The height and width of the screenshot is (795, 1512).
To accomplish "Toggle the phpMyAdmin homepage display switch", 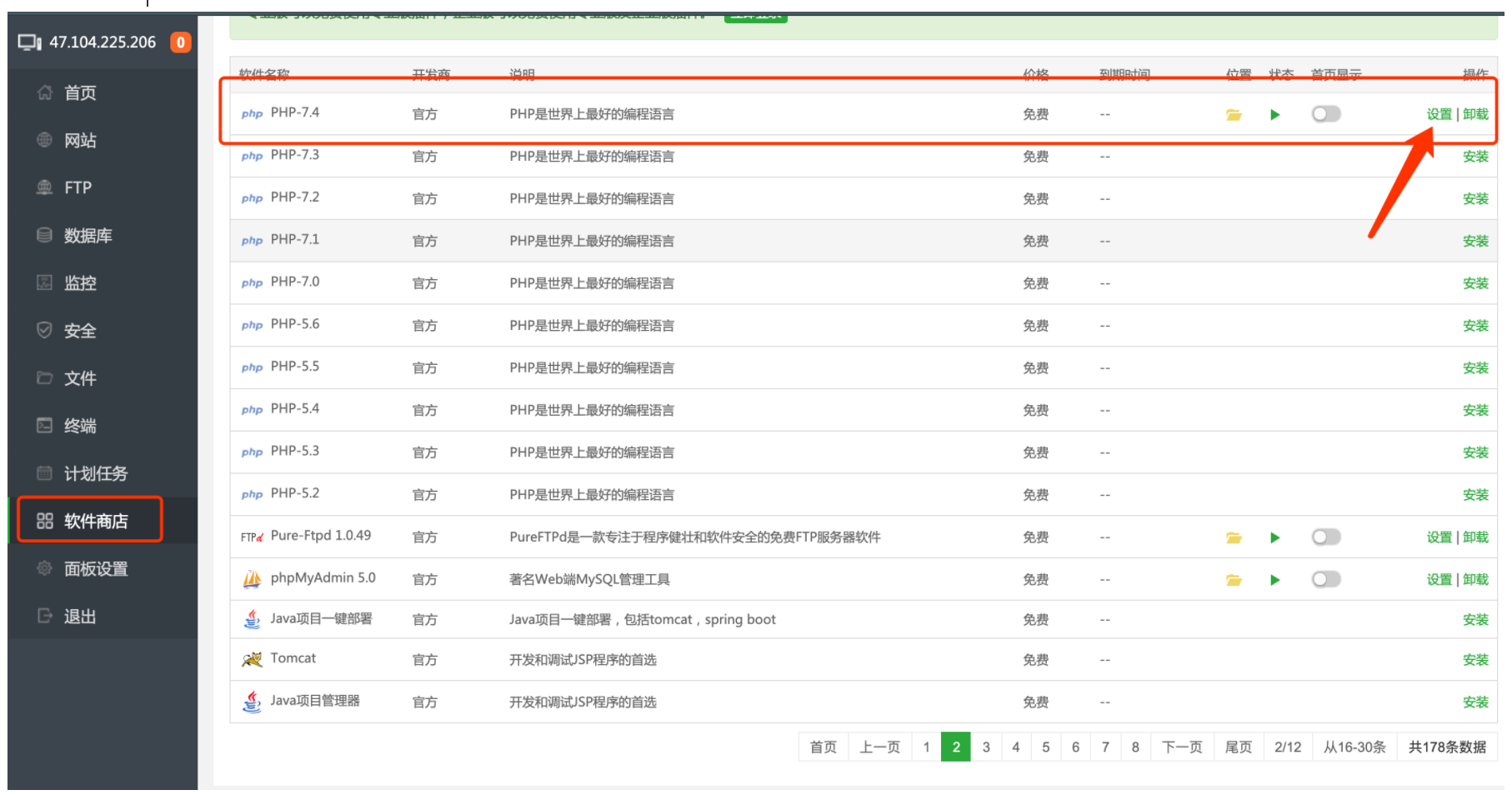I will 1326,579.
